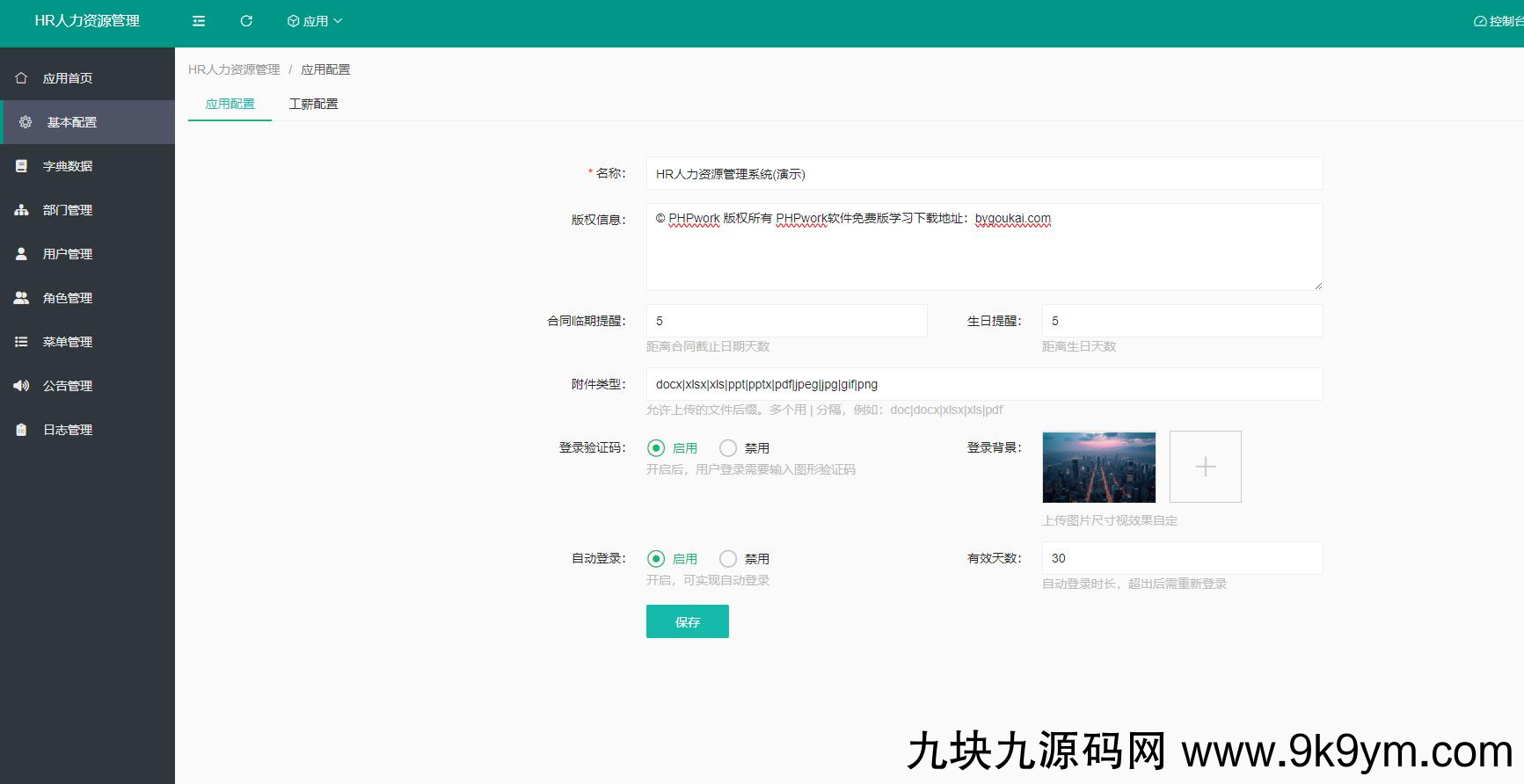Click the org chart icon for 部门管理
This screenshot has height=784, width=1524.
coord(21,210)
